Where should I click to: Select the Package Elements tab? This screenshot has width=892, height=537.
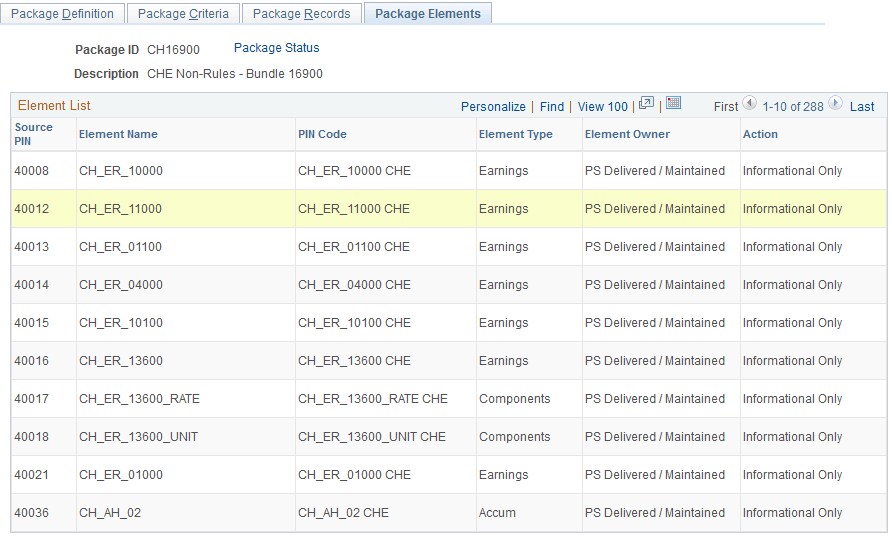(x=428, y=14)
